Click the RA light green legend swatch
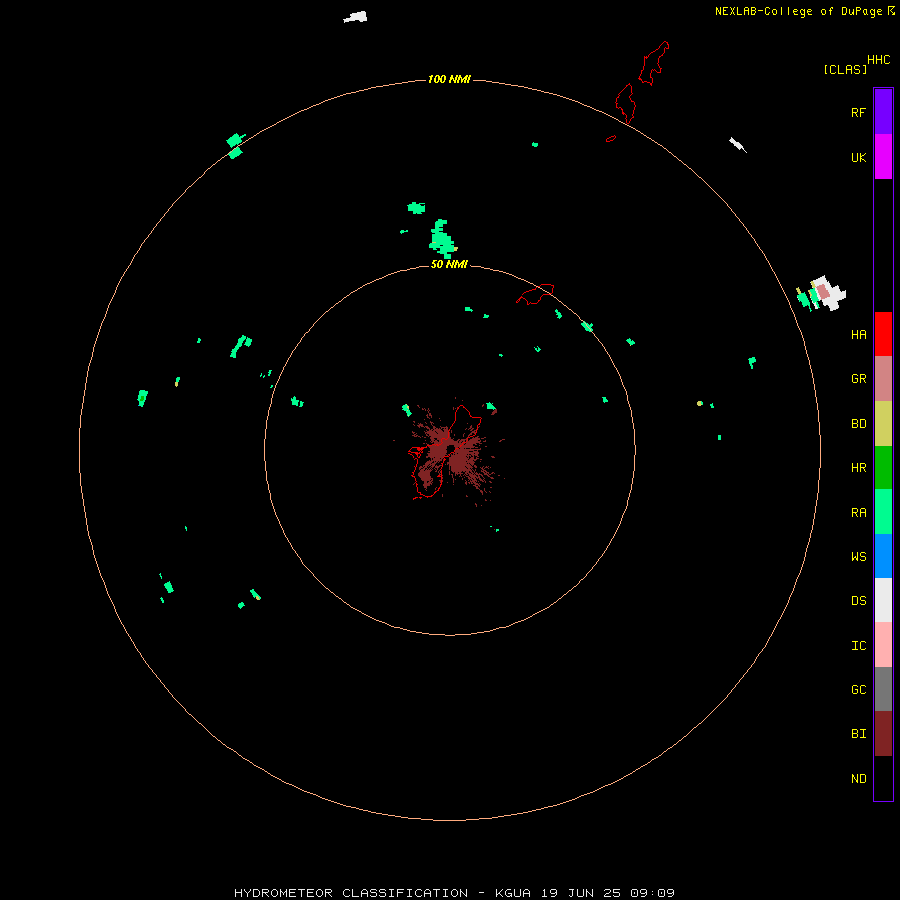 883,511
